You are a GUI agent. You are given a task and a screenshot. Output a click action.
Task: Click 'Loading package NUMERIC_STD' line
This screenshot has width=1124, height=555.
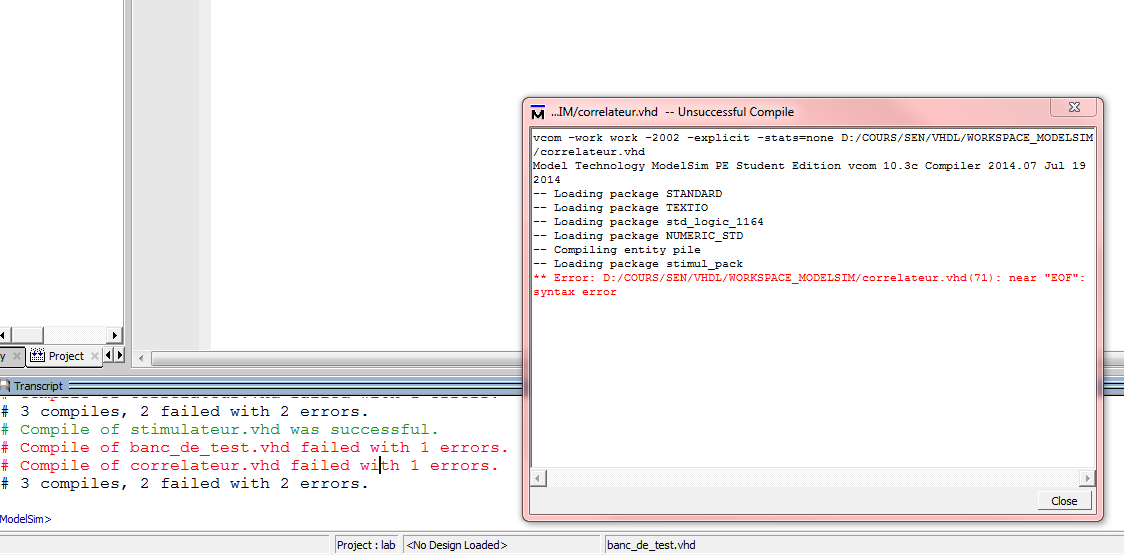pyautogui.click(x=638, y=235)
